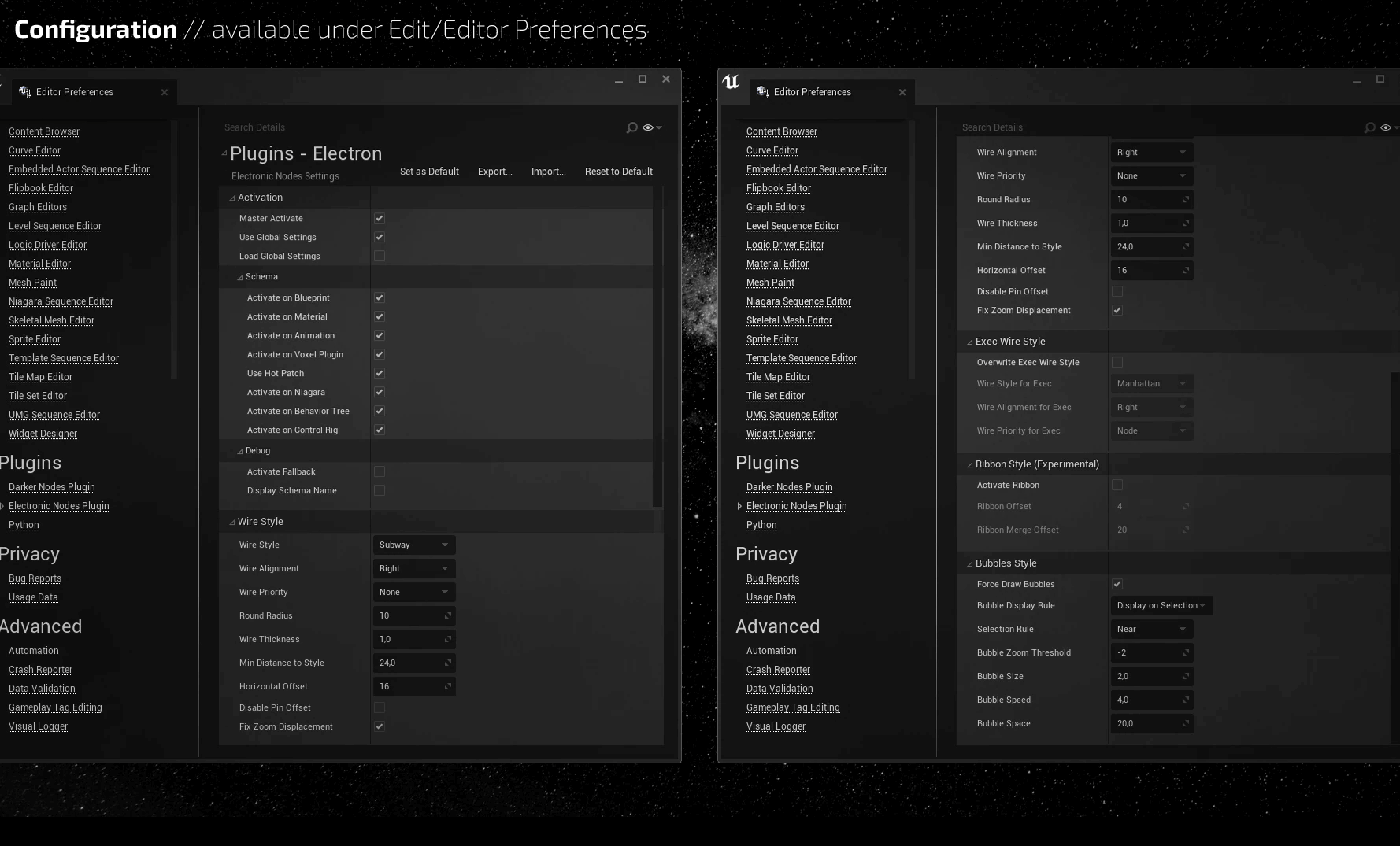Uncheck Use Global Settings
1400x846 pixels.
tap(380, 237)
